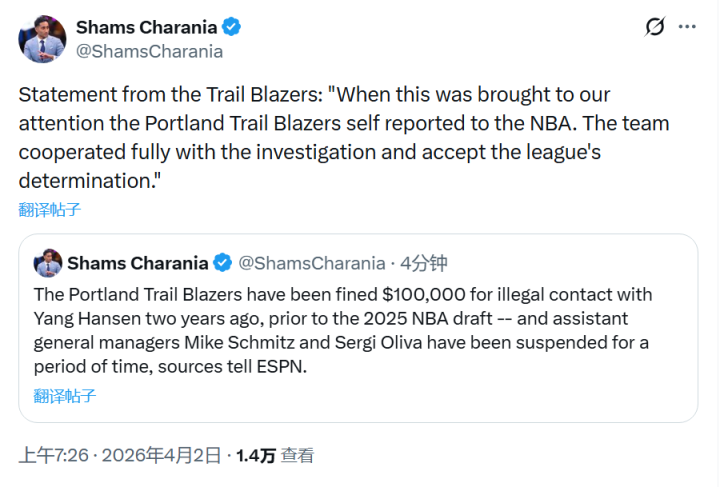The width and height of the screenshot is (720, 487).
Task: Translate the quoted post via 翻译帖子
Action: click(x=65, y=395)
